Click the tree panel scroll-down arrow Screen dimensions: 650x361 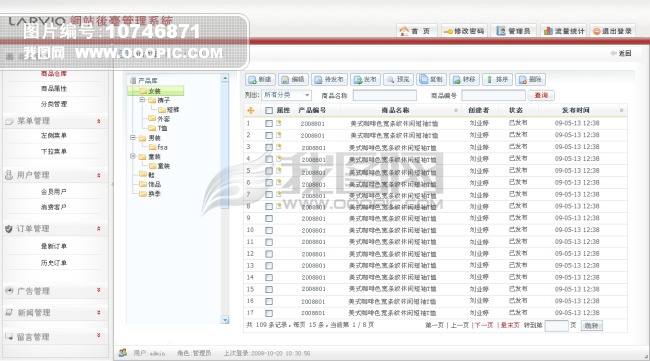(225, 320)
